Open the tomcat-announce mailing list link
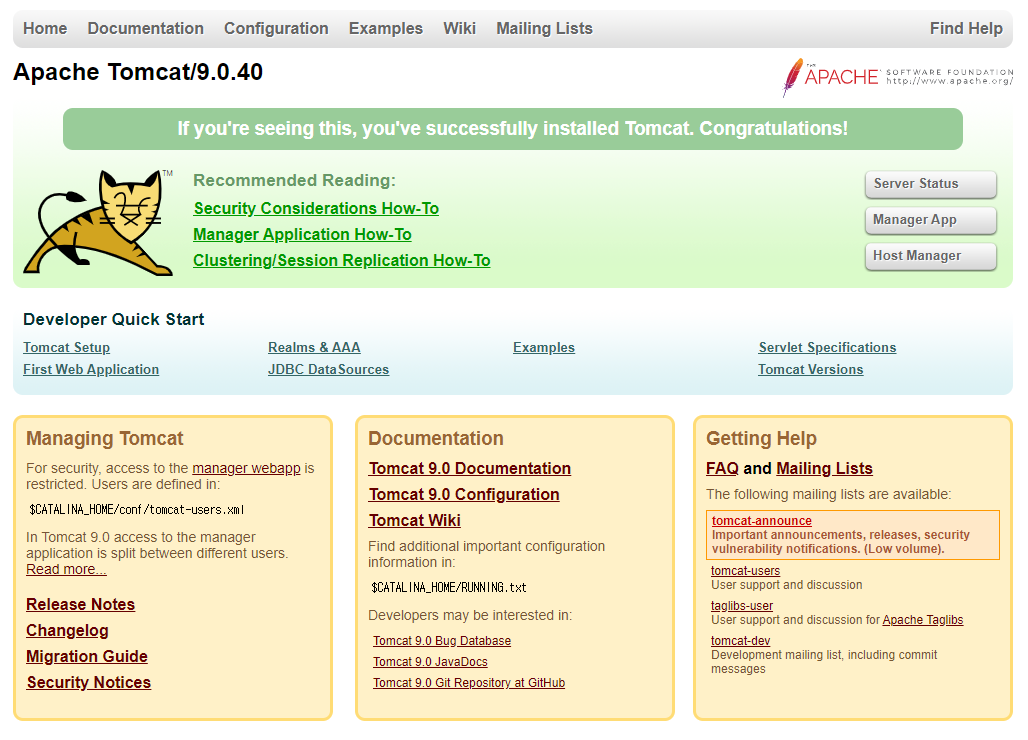This screenshot has width=1028, height=740. click(x=762, y=521)
